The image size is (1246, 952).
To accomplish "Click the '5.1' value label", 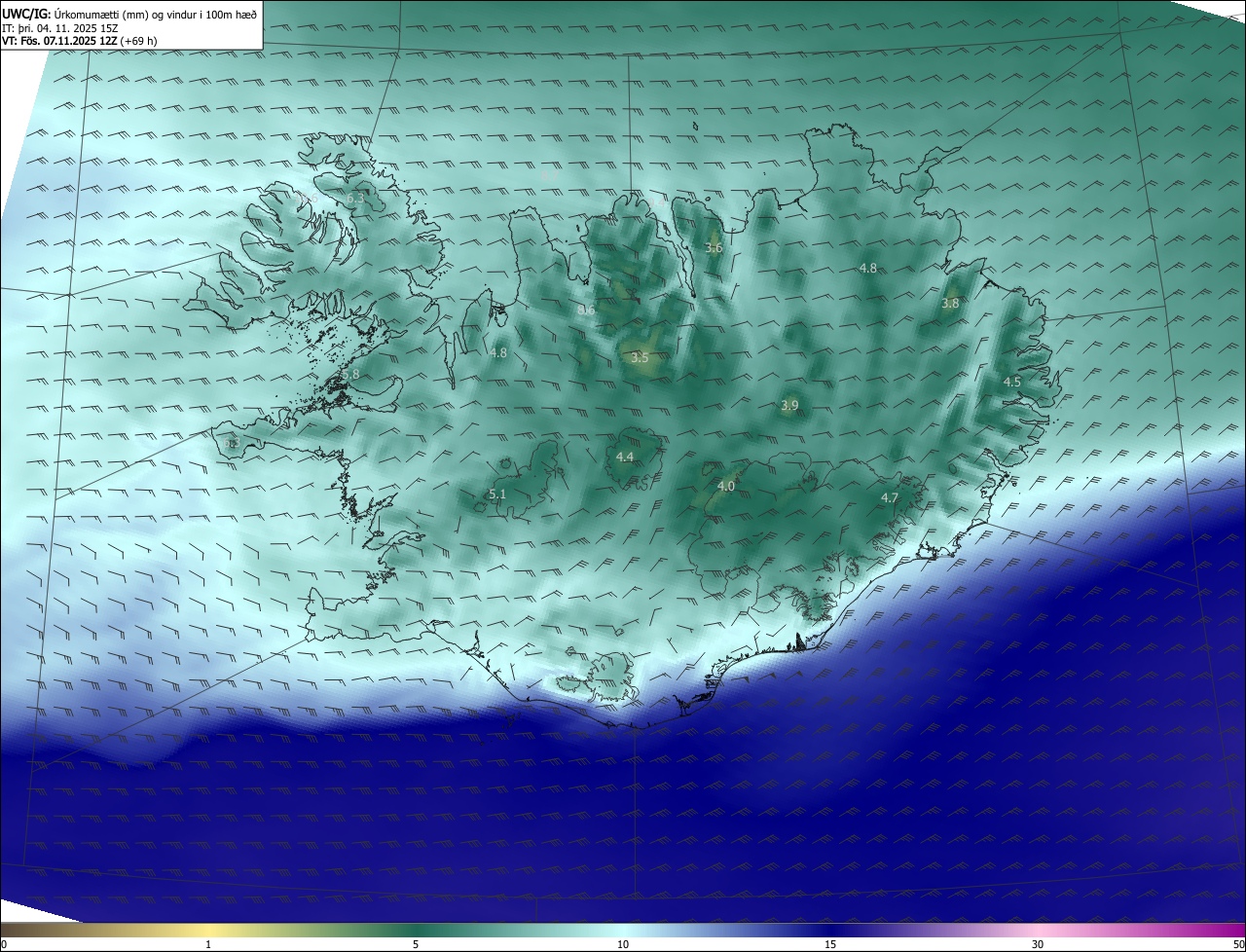I will click(x=497, y=494).
